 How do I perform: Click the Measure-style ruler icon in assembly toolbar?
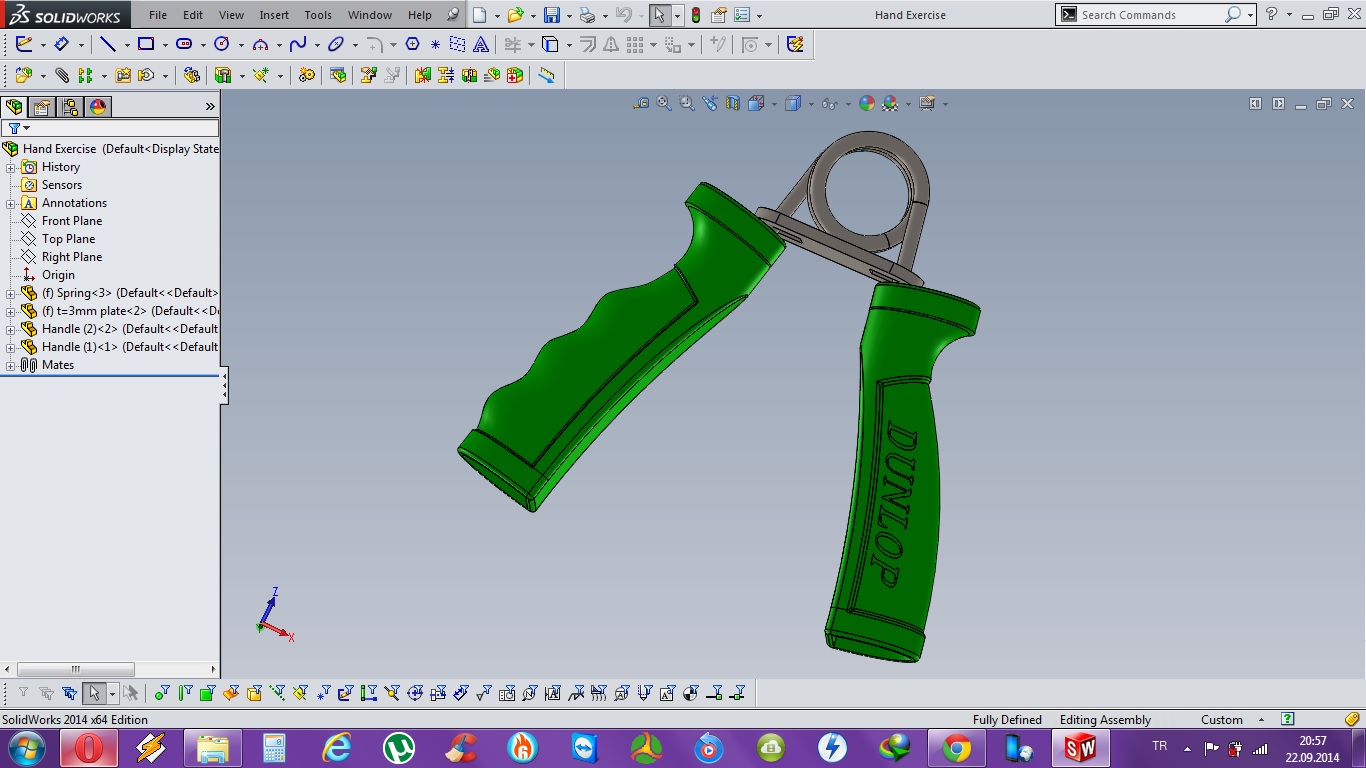546,75
